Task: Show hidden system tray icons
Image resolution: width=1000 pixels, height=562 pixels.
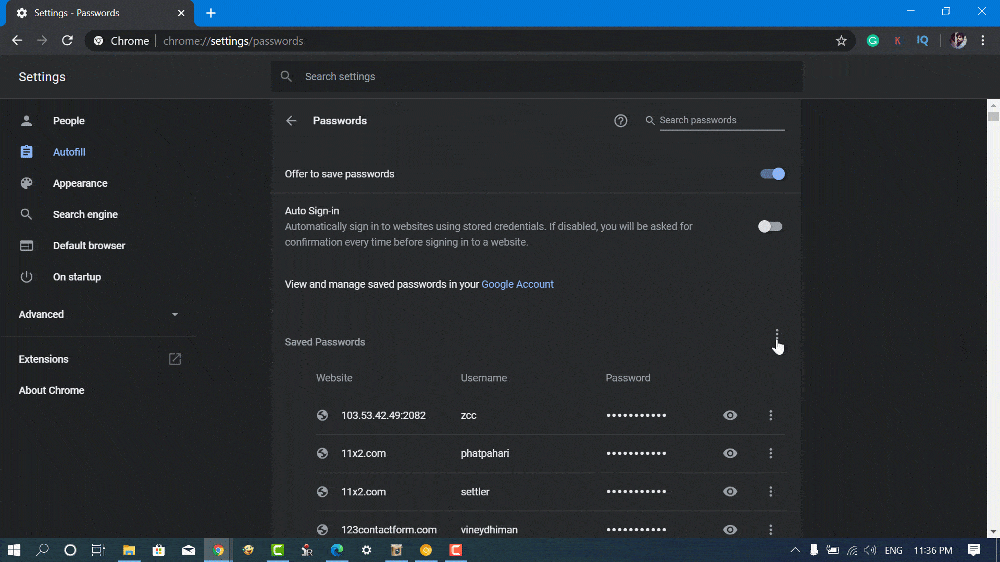Action: pyautogui.click(x=795, y=550)
